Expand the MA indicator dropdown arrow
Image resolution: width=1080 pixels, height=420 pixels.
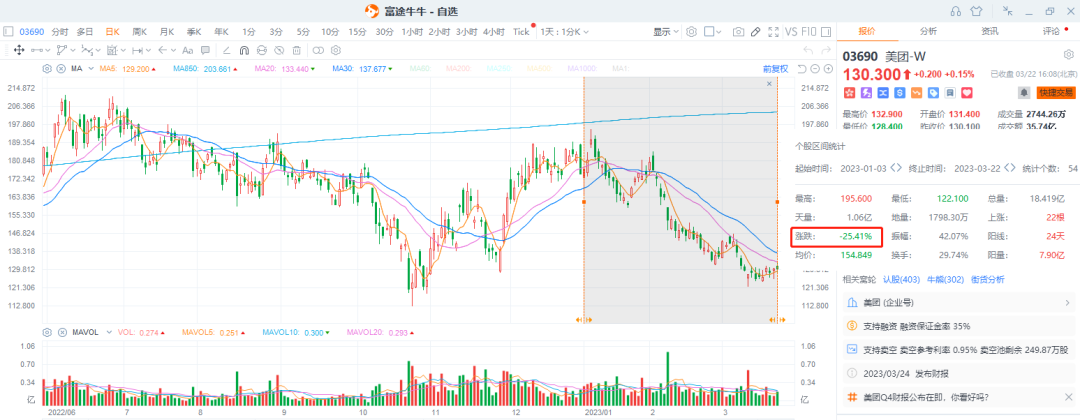coord(92,69)
